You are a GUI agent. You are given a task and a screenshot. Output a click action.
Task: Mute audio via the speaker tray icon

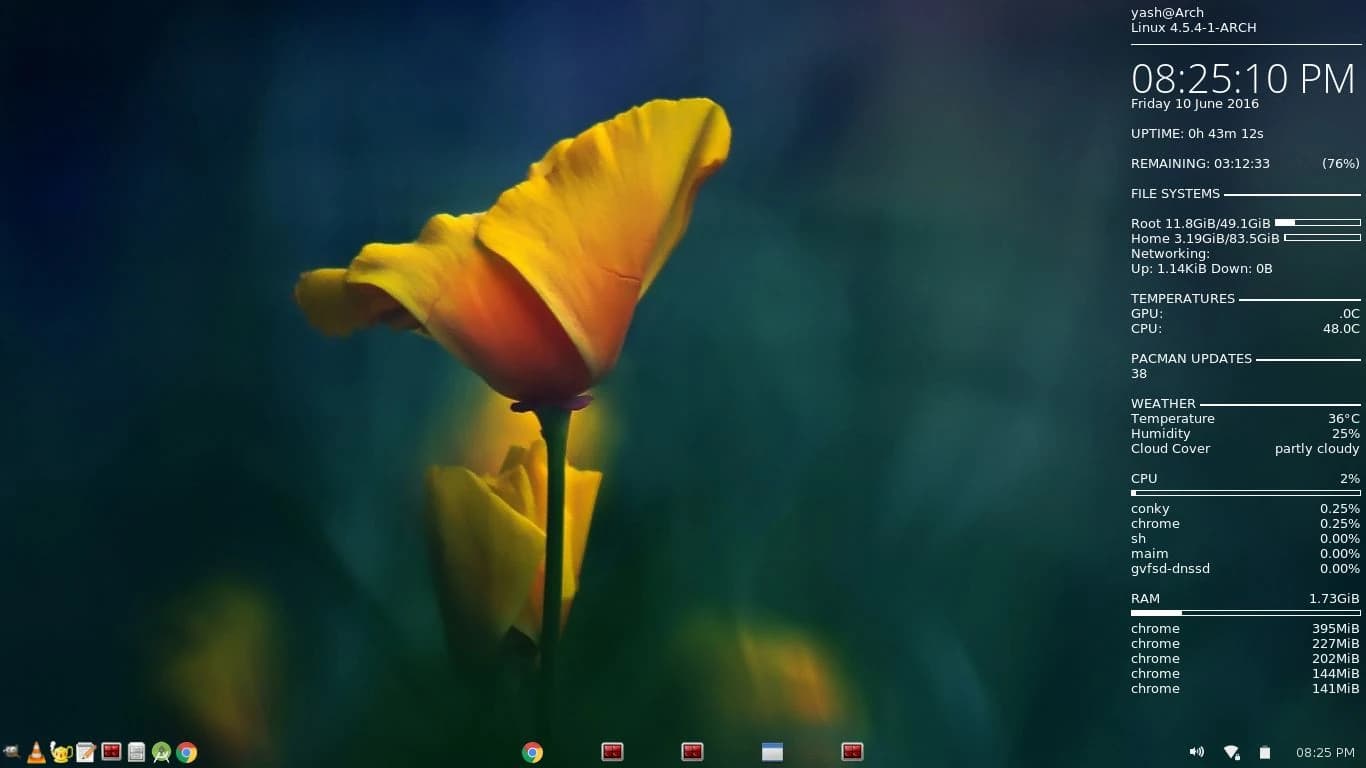1196,751
